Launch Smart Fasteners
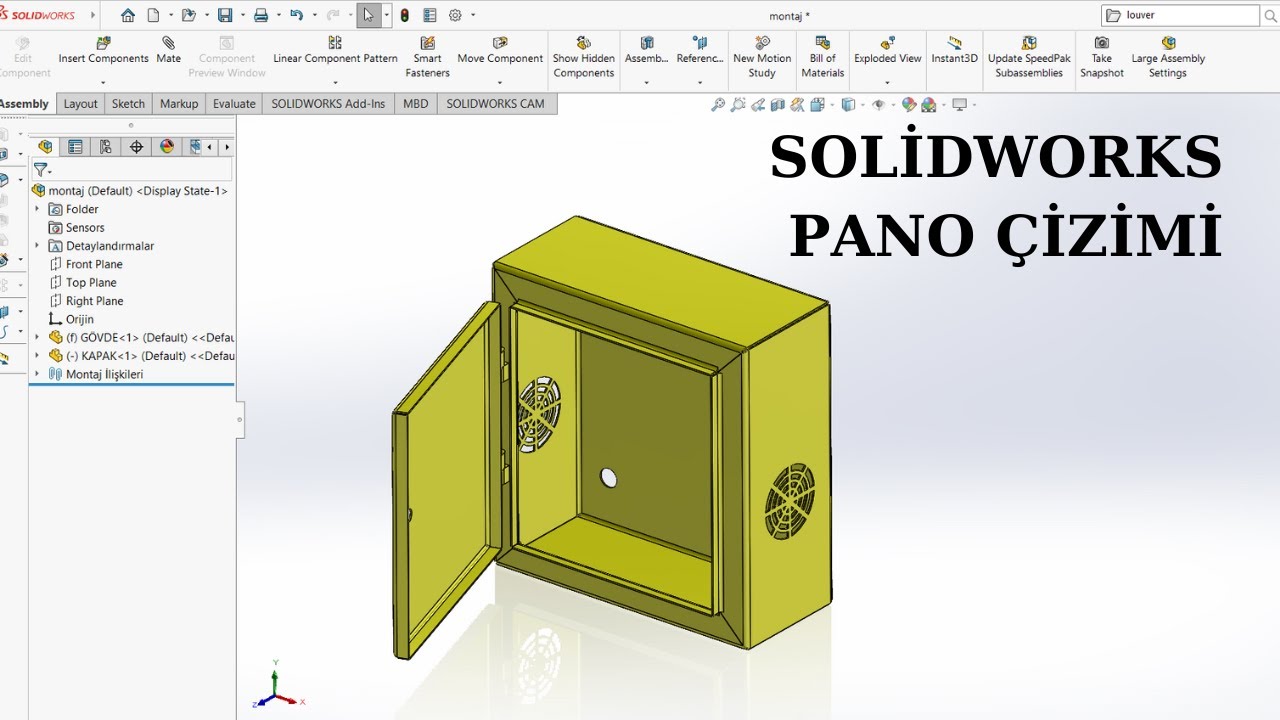This screenshot has width=1280, height=720. pyautogui.click(x=427, y=58)
